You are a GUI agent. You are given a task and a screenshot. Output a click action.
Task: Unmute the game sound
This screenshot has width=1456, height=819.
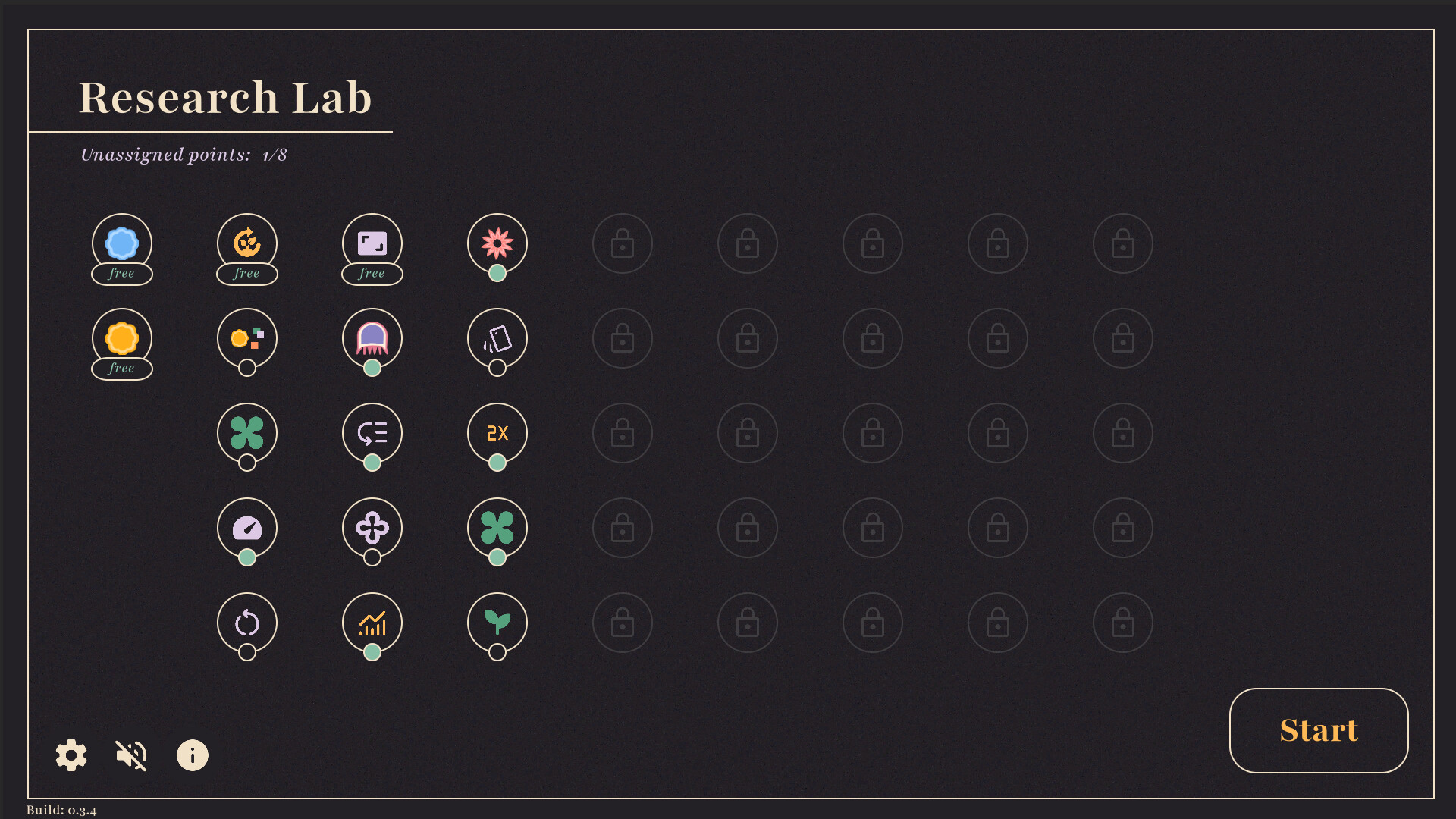tap(131, 755)
